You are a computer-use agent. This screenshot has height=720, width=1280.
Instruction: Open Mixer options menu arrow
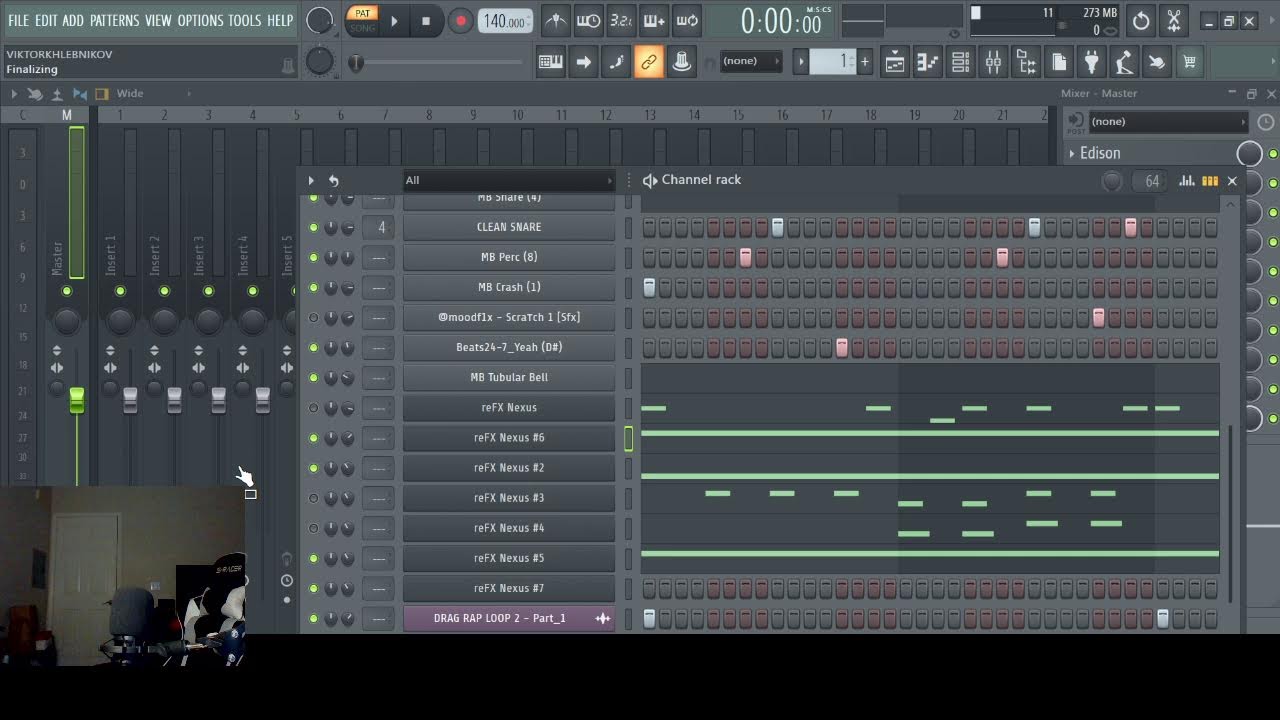pos(14,94)
